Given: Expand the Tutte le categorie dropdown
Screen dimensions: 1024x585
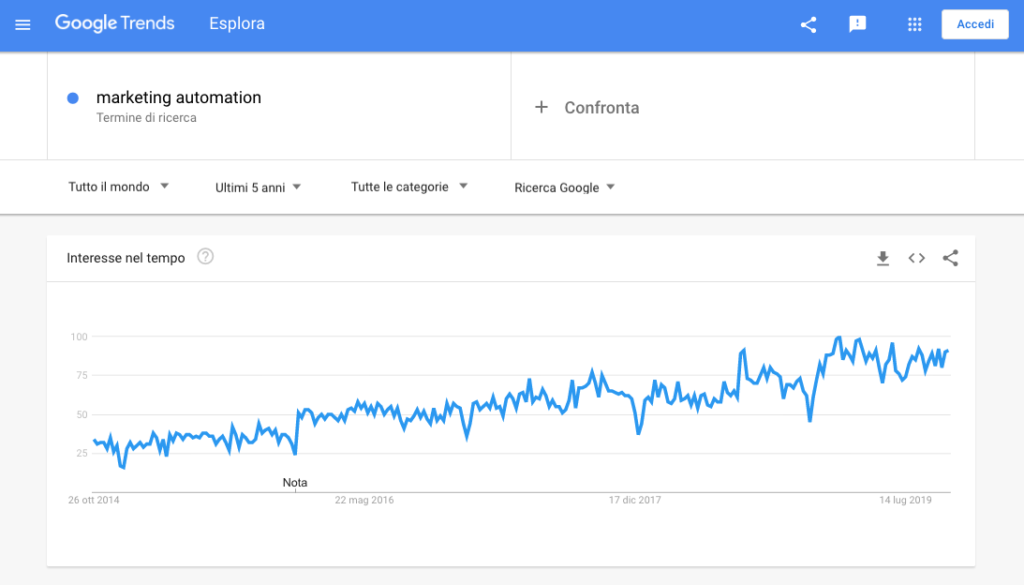Looking at the screenshot, I should tap(409, 187).
